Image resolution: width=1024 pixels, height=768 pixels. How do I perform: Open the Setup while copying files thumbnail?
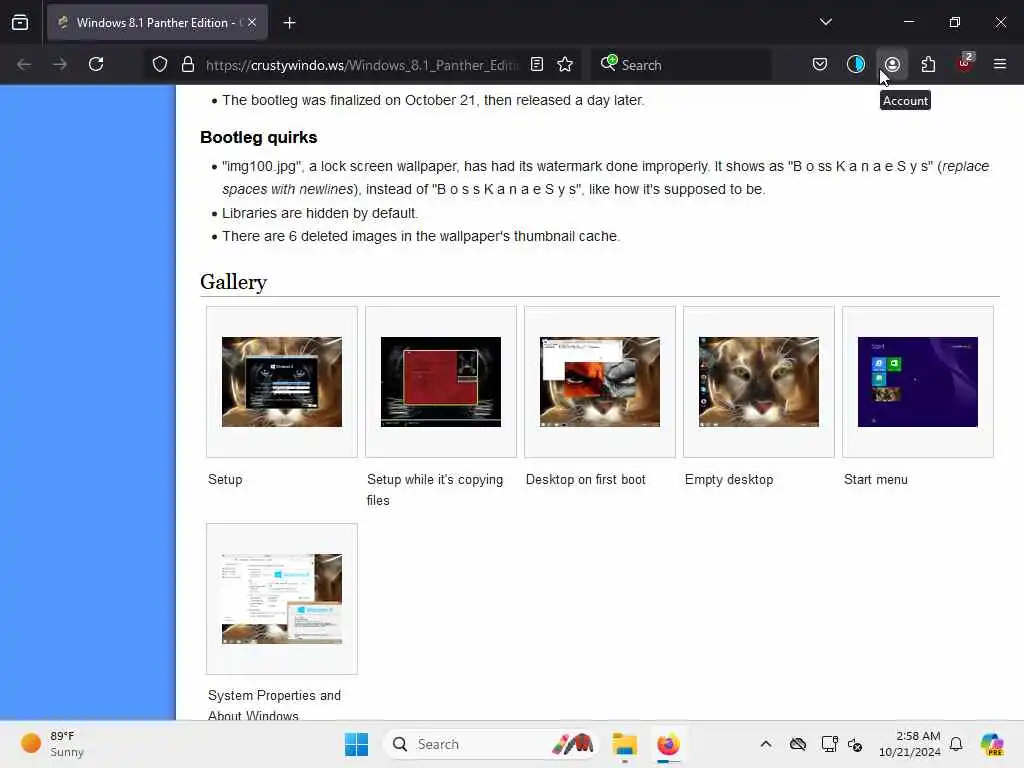[x=441, y=382]
